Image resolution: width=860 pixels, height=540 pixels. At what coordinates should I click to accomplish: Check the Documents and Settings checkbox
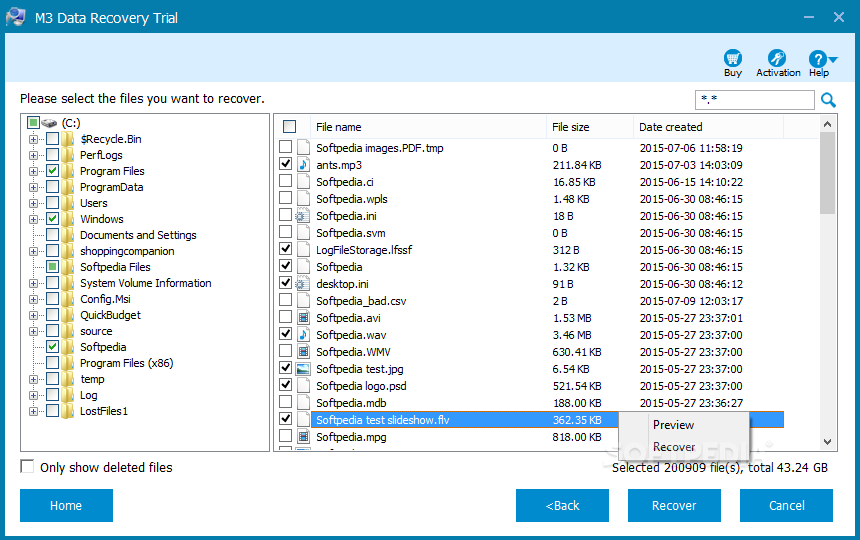tap(52, 235)
